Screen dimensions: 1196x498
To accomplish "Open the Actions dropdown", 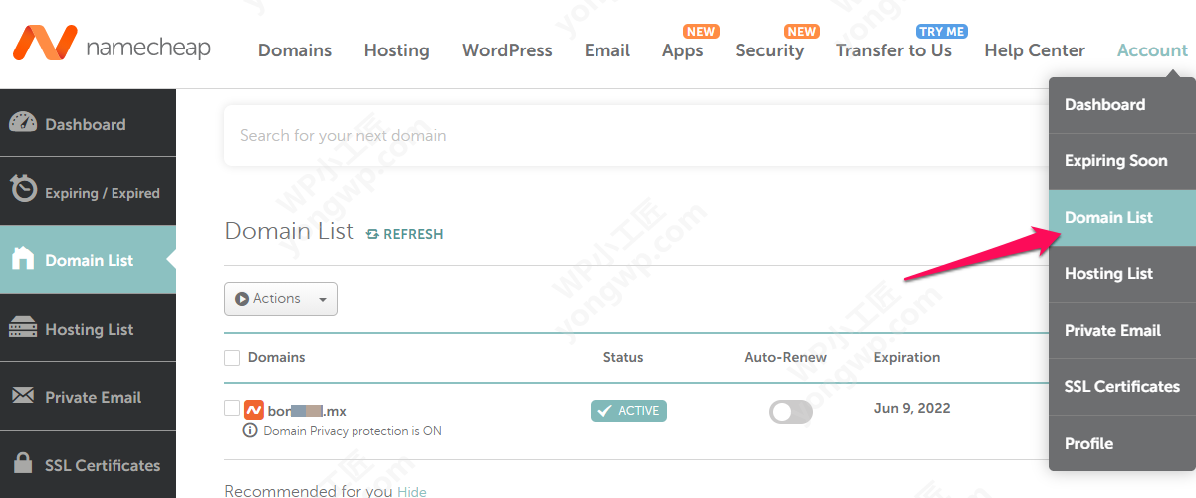I will 281,299.
